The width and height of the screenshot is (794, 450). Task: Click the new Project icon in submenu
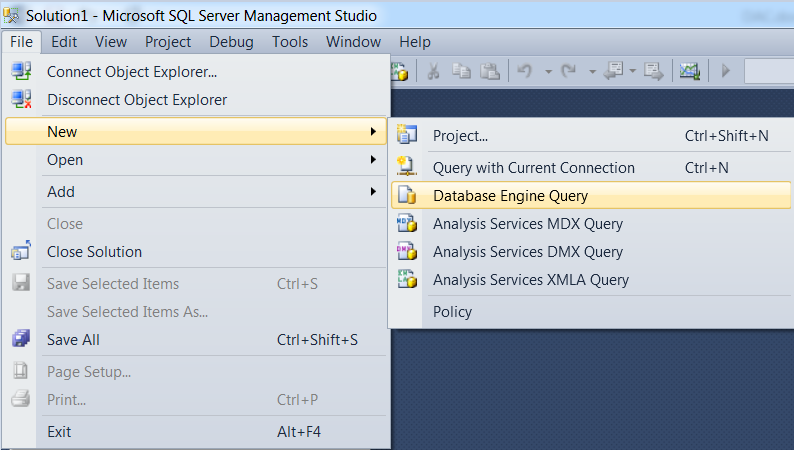click(x=407, y=135)
